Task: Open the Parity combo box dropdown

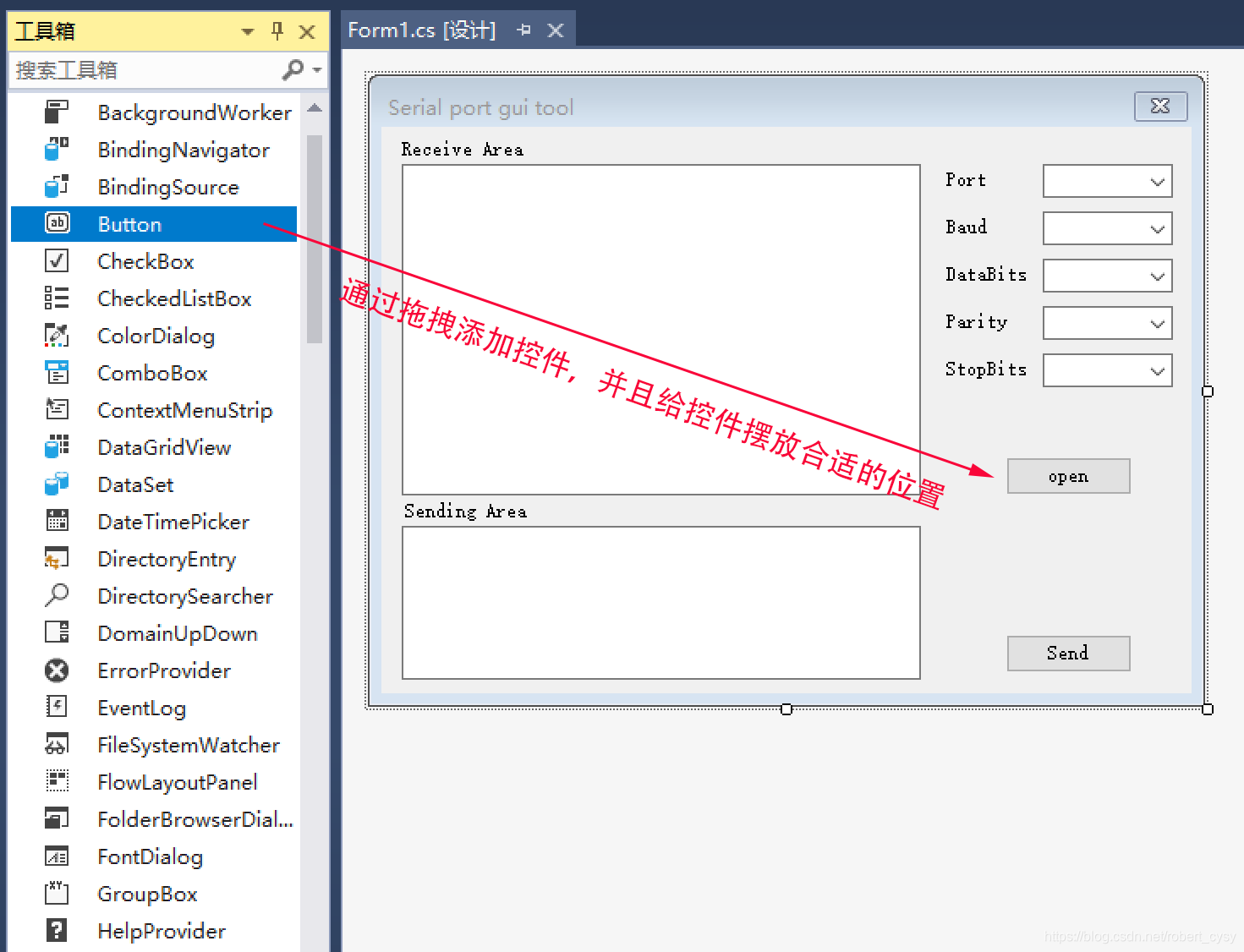Action: point(1158,323)
